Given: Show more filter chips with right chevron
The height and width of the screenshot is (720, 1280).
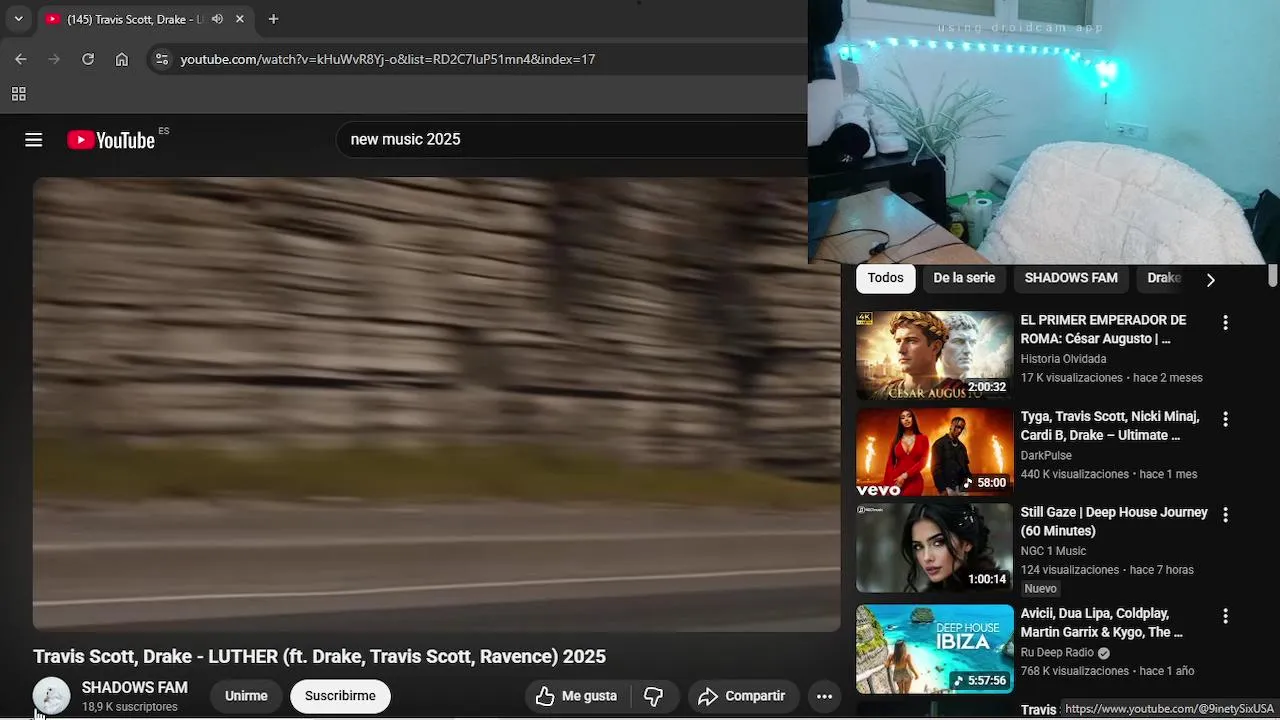Looking at the screenshot, I should [x=1210, y=280].
